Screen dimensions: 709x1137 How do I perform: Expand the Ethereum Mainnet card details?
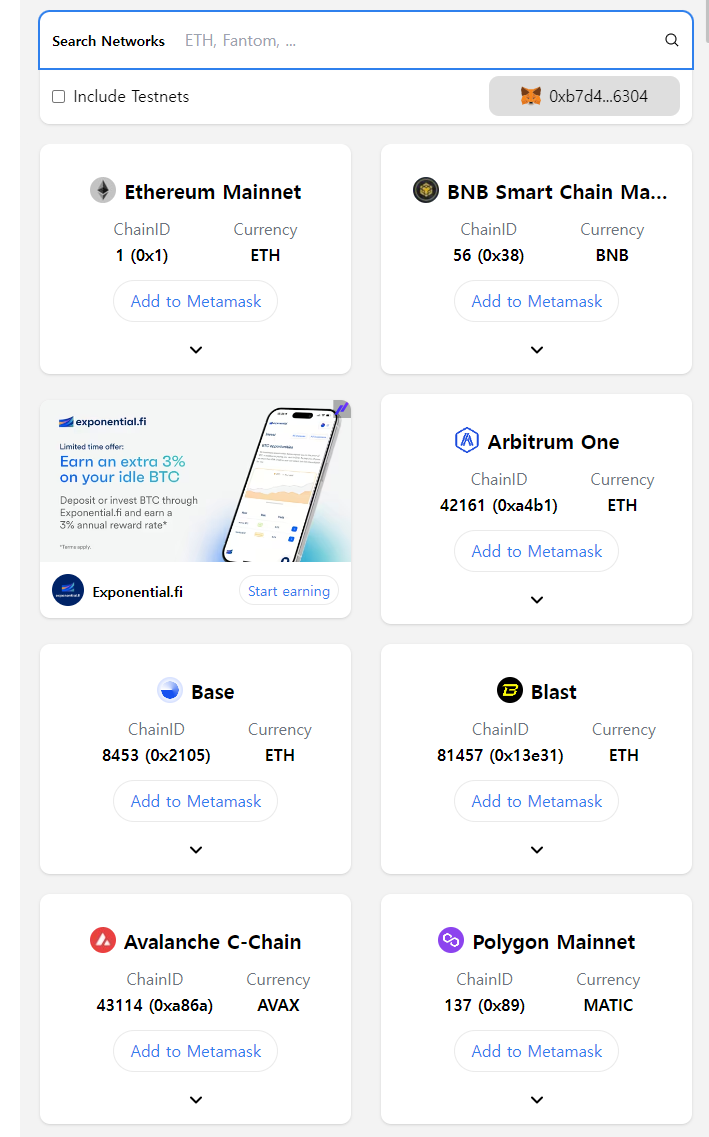point(196,350)
